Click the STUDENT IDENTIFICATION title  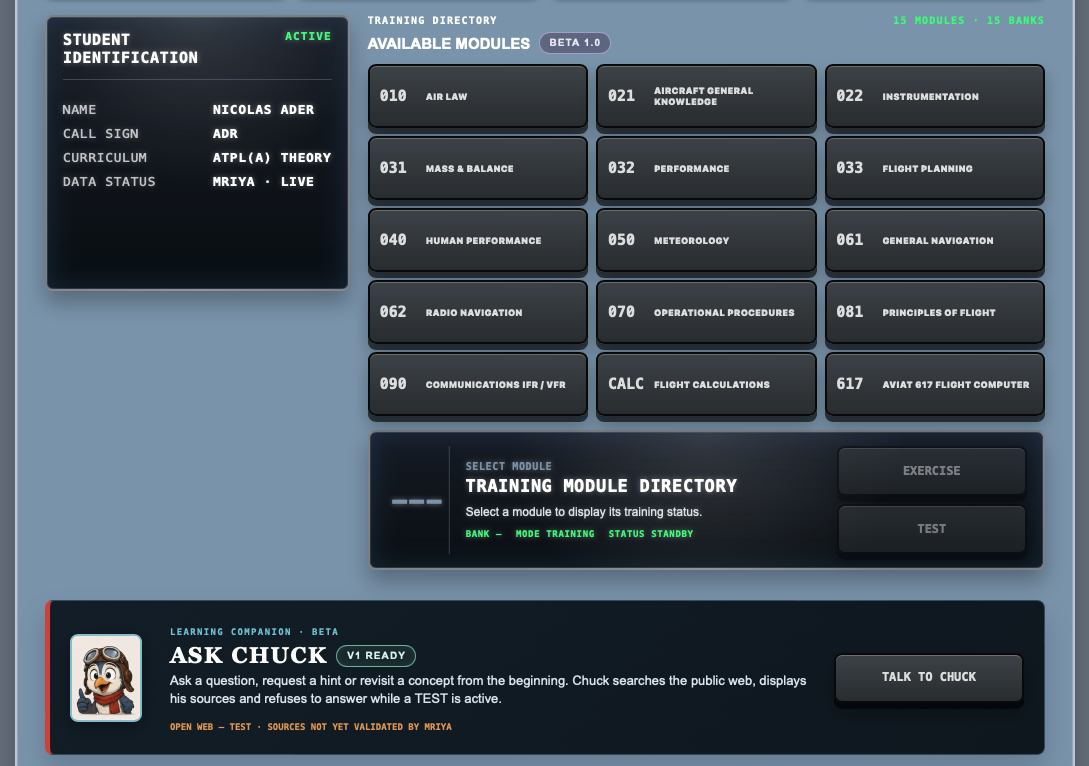pos(131,49)
